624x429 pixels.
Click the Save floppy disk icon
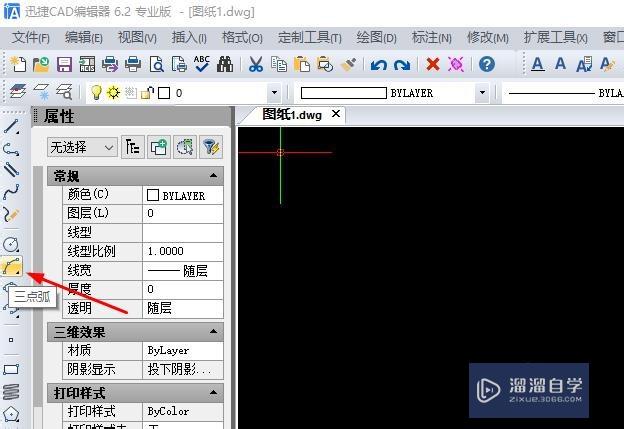tap(64, 64)
